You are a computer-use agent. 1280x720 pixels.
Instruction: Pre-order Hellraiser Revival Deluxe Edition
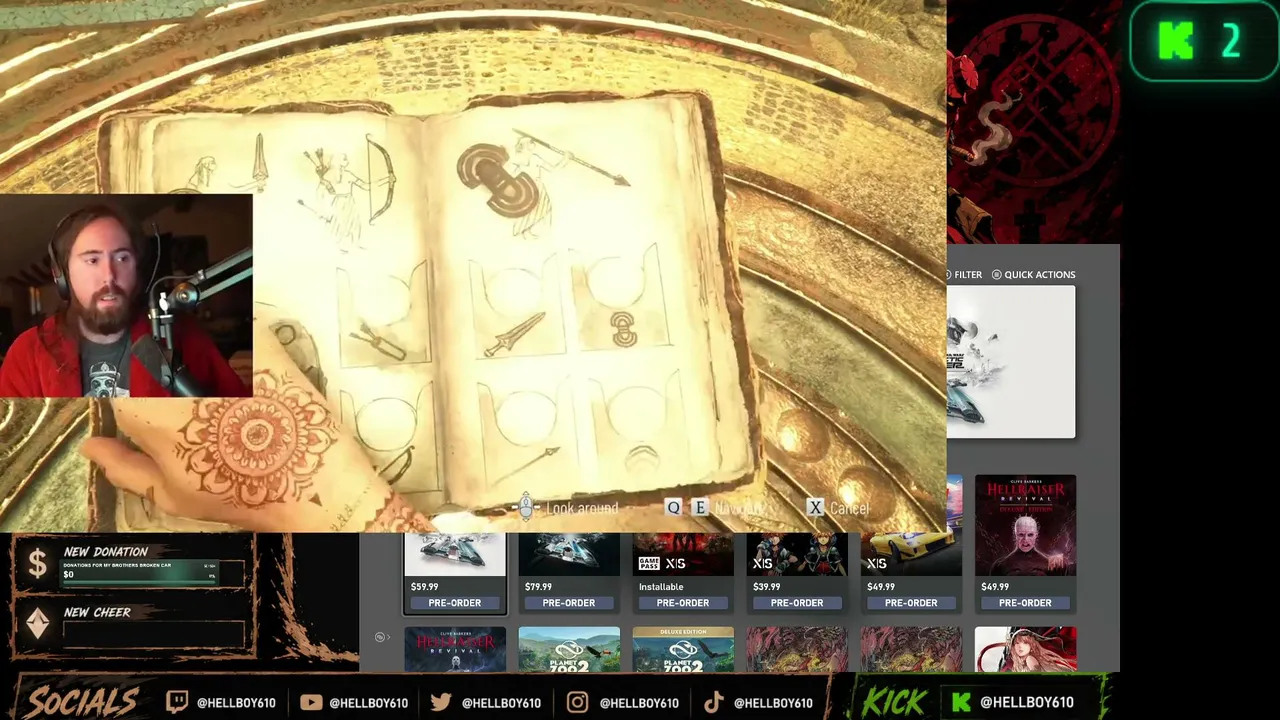(x=1025, y=603)
